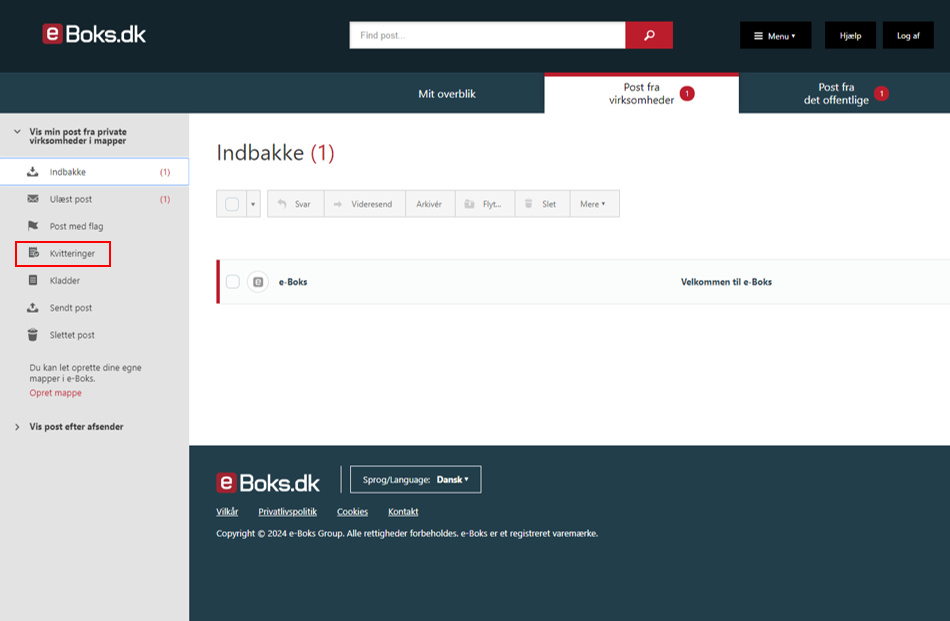This screenshot has height=621, width=950.
Task: Click the red search magnifier button
Action: [649, 35]
